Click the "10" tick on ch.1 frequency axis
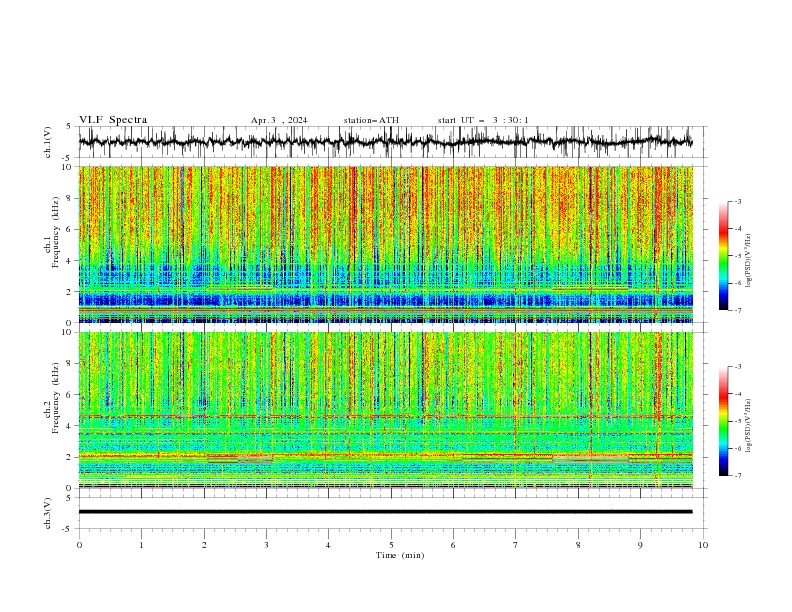This screenshot has width=792, height=612. coord(69,167)
